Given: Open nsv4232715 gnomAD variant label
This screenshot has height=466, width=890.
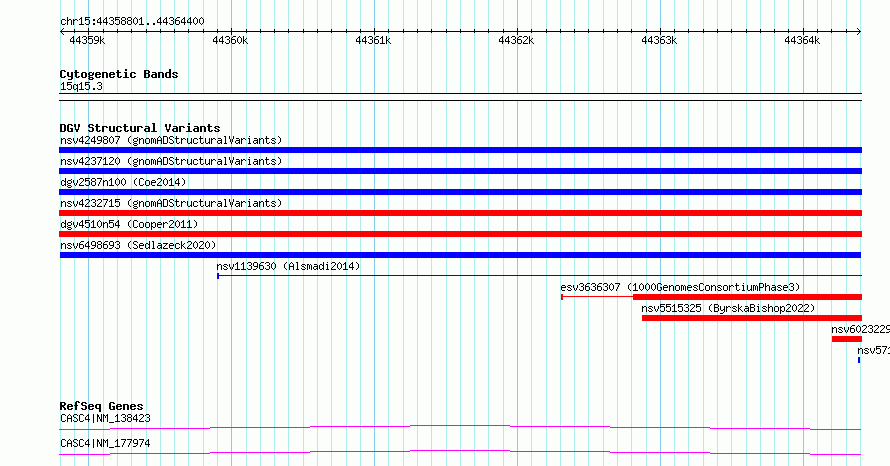Looking at the screenshot, I should 171,203.
